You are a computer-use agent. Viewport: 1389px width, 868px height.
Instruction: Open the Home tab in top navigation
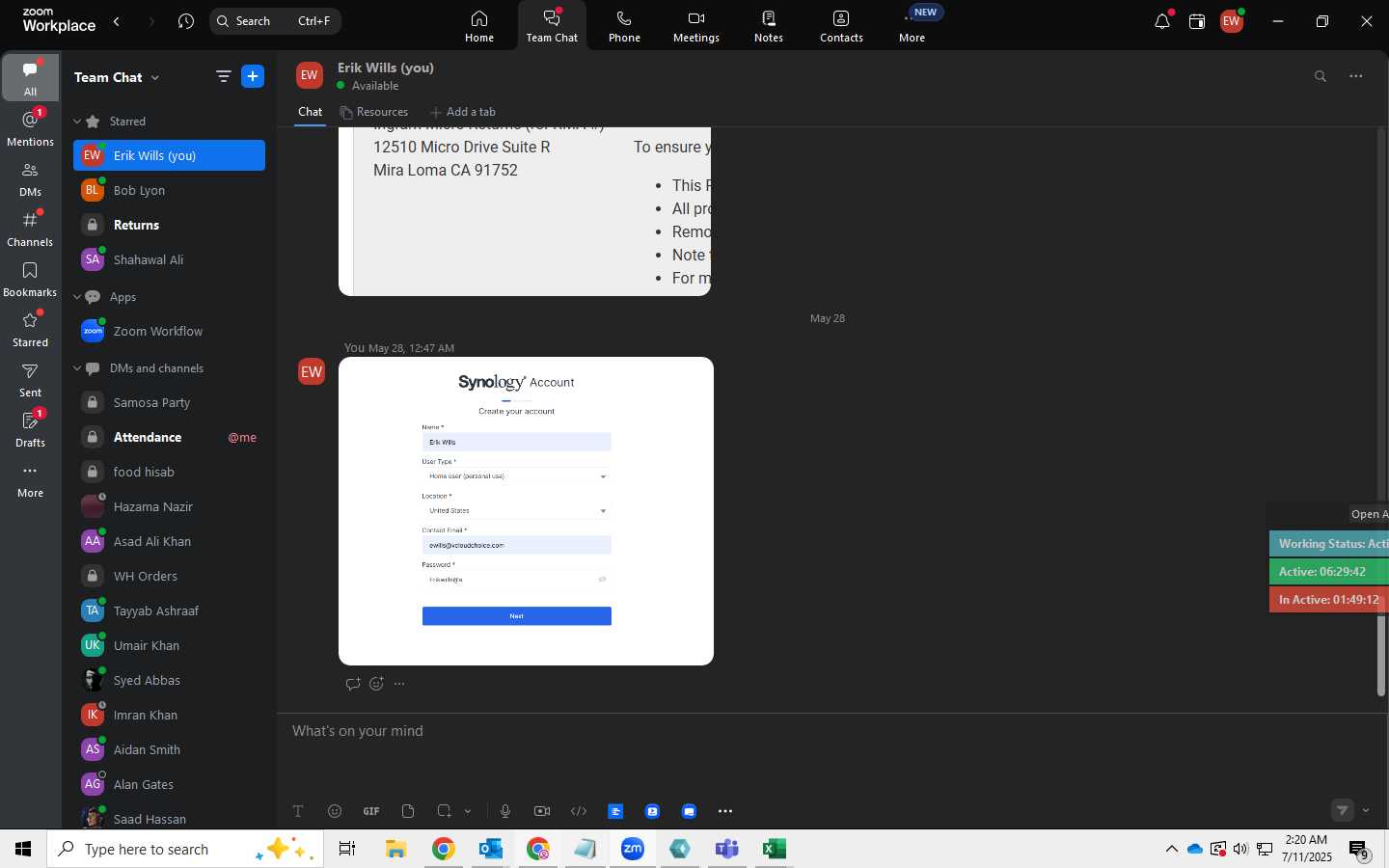click(x=479, y=26)
